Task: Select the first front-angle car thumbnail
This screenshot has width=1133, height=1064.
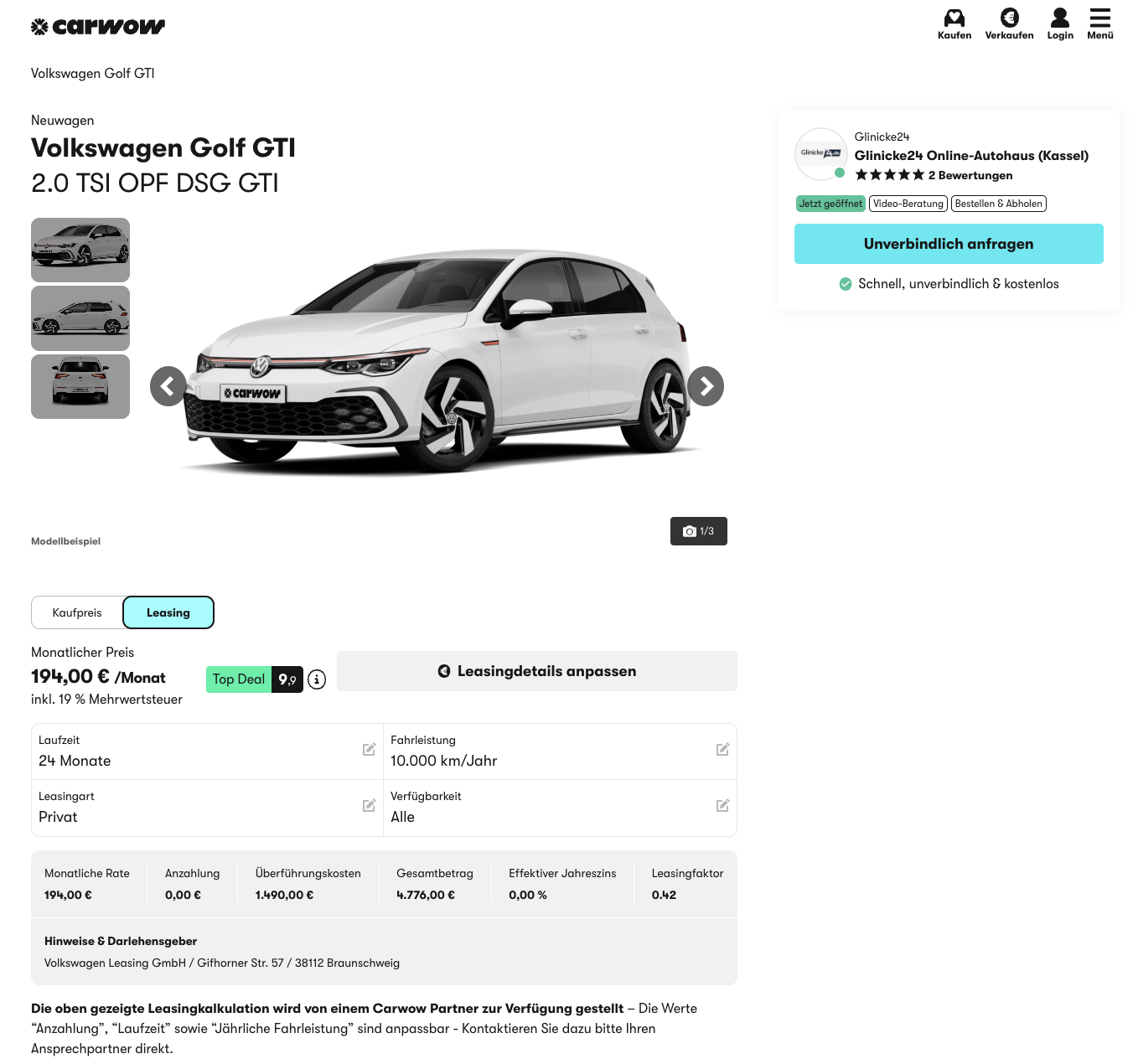Action: click(x=80, y=250)
